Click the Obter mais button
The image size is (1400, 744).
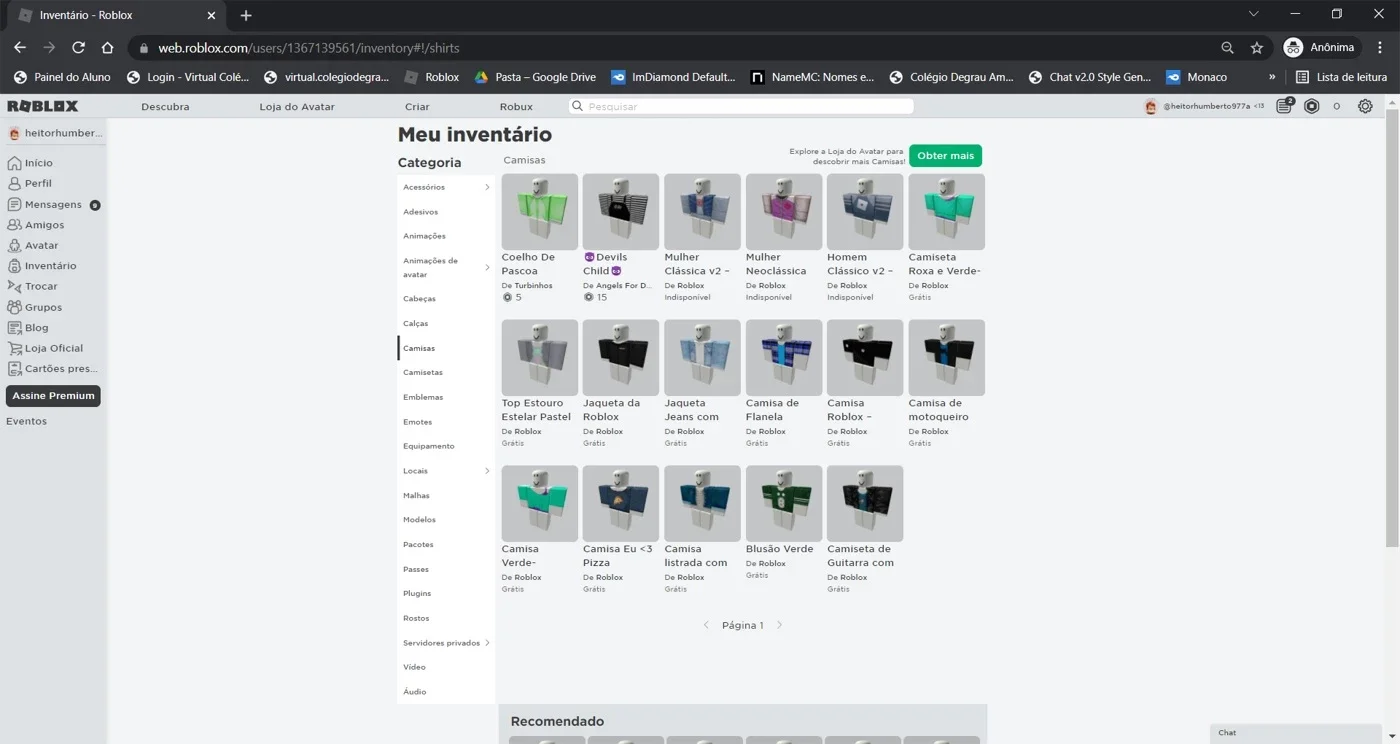[945, 156]
